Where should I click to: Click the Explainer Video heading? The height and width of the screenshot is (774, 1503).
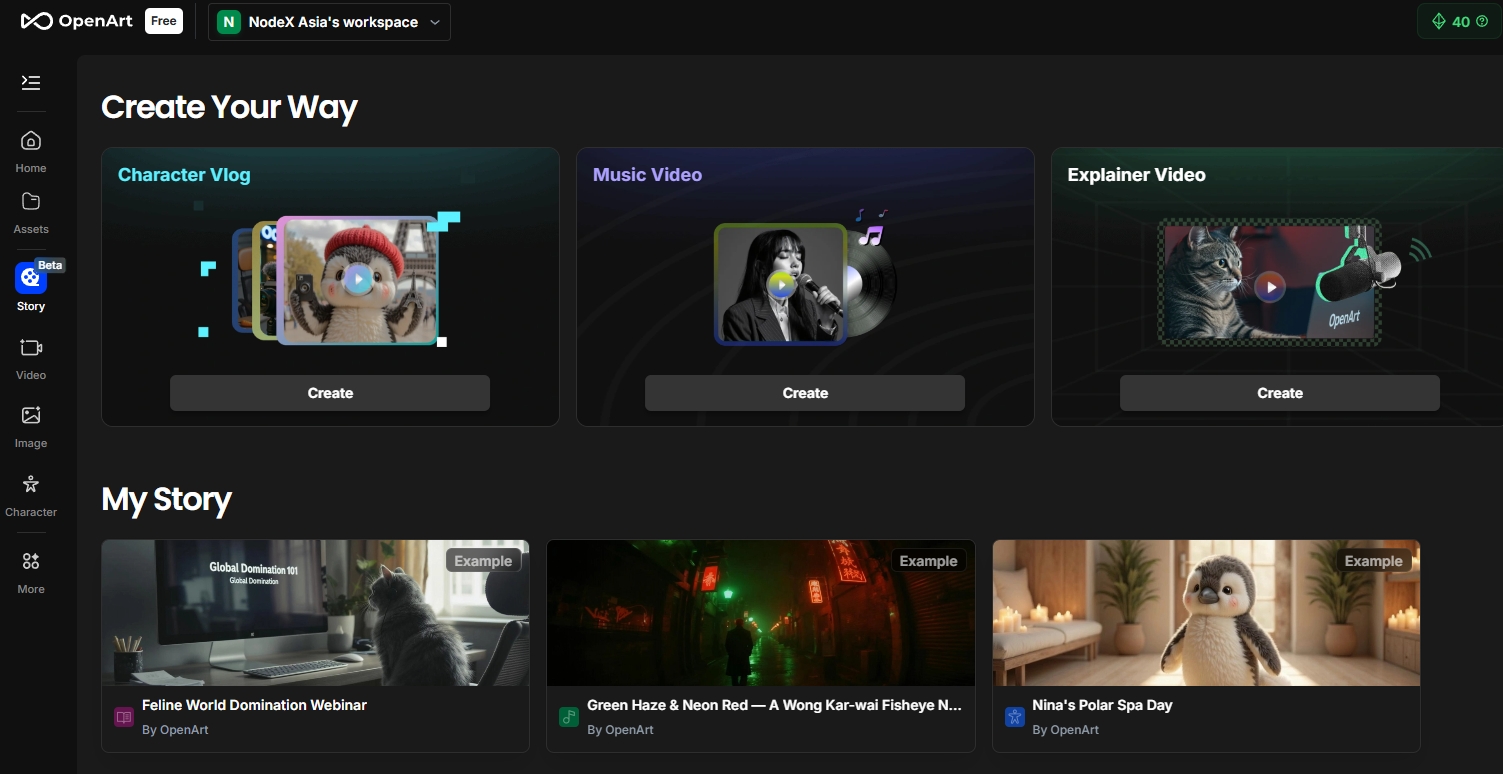click(1136, 175)
